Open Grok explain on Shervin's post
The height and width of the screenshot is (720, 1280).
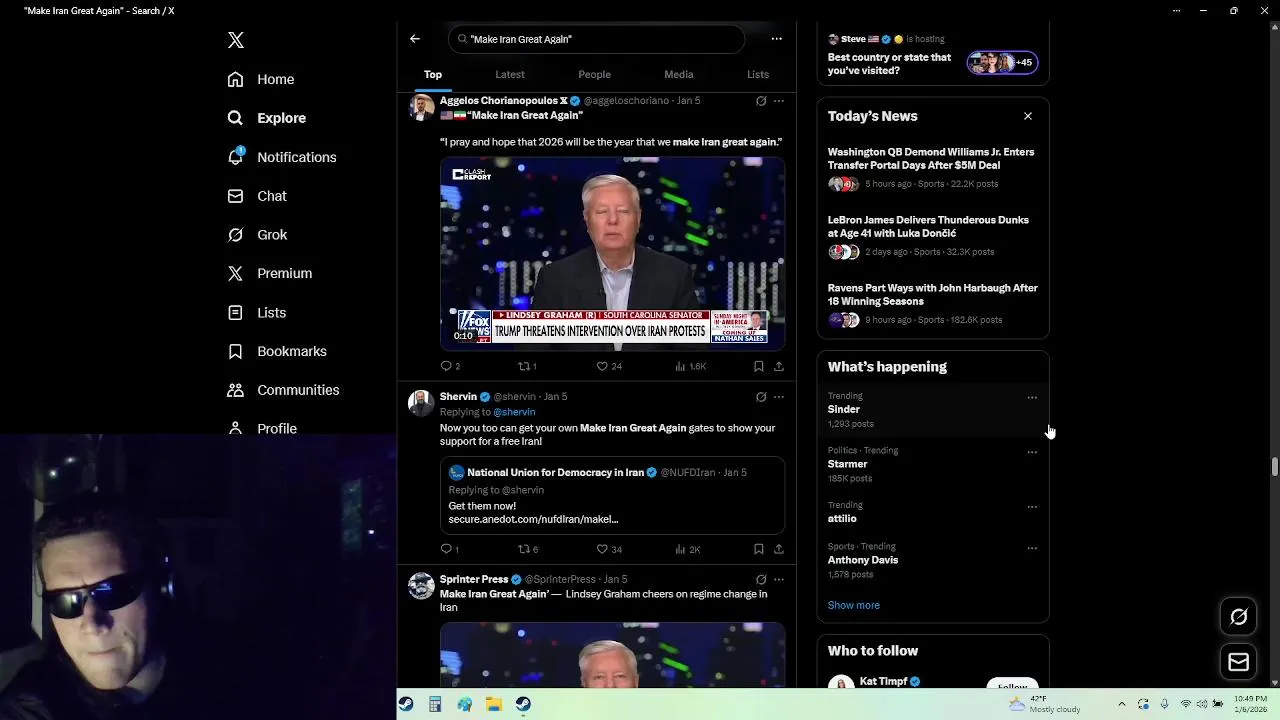pos(761,397)
